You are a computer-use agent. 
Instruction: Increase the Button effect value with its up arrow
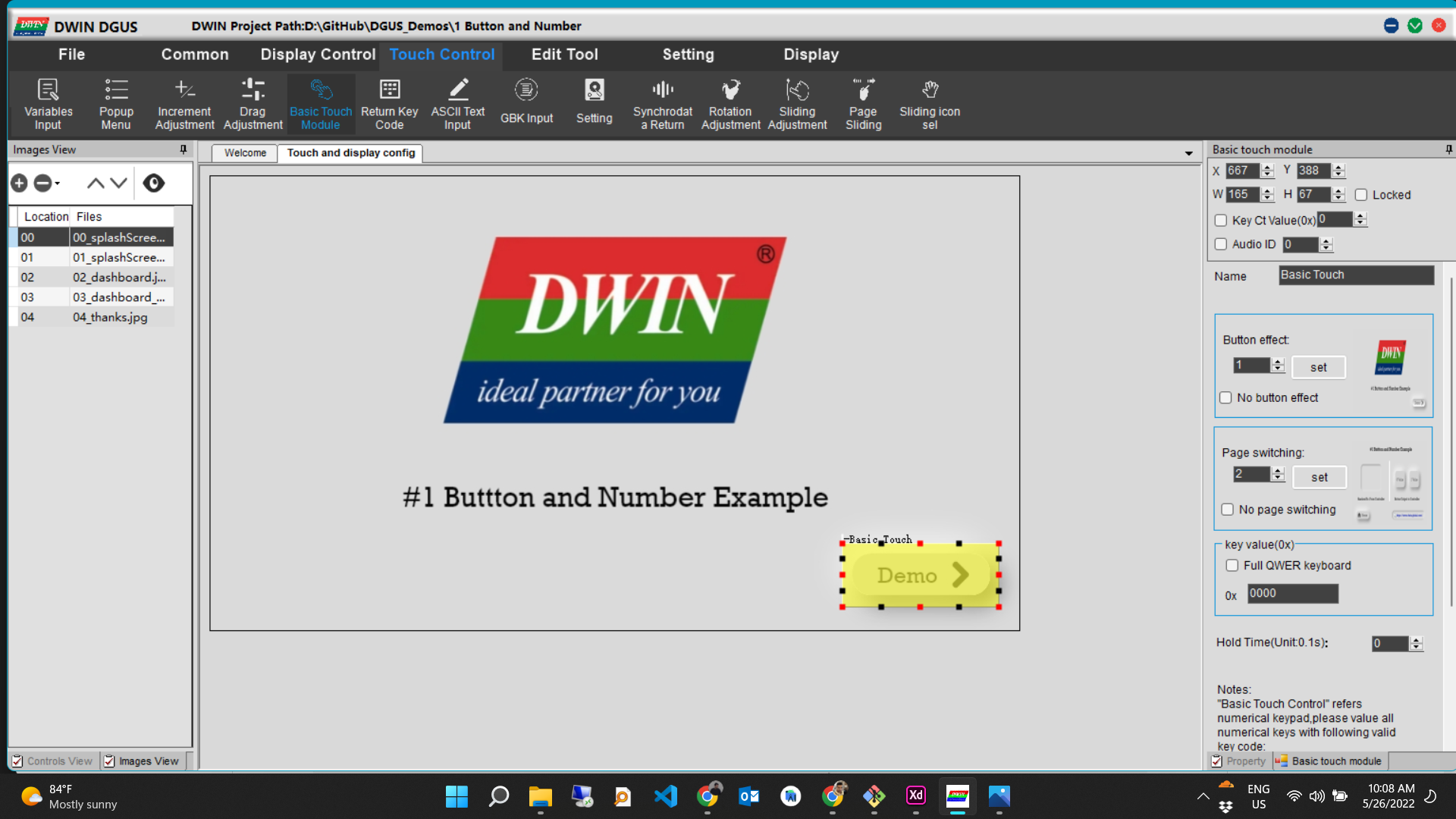pos(1279,361)
